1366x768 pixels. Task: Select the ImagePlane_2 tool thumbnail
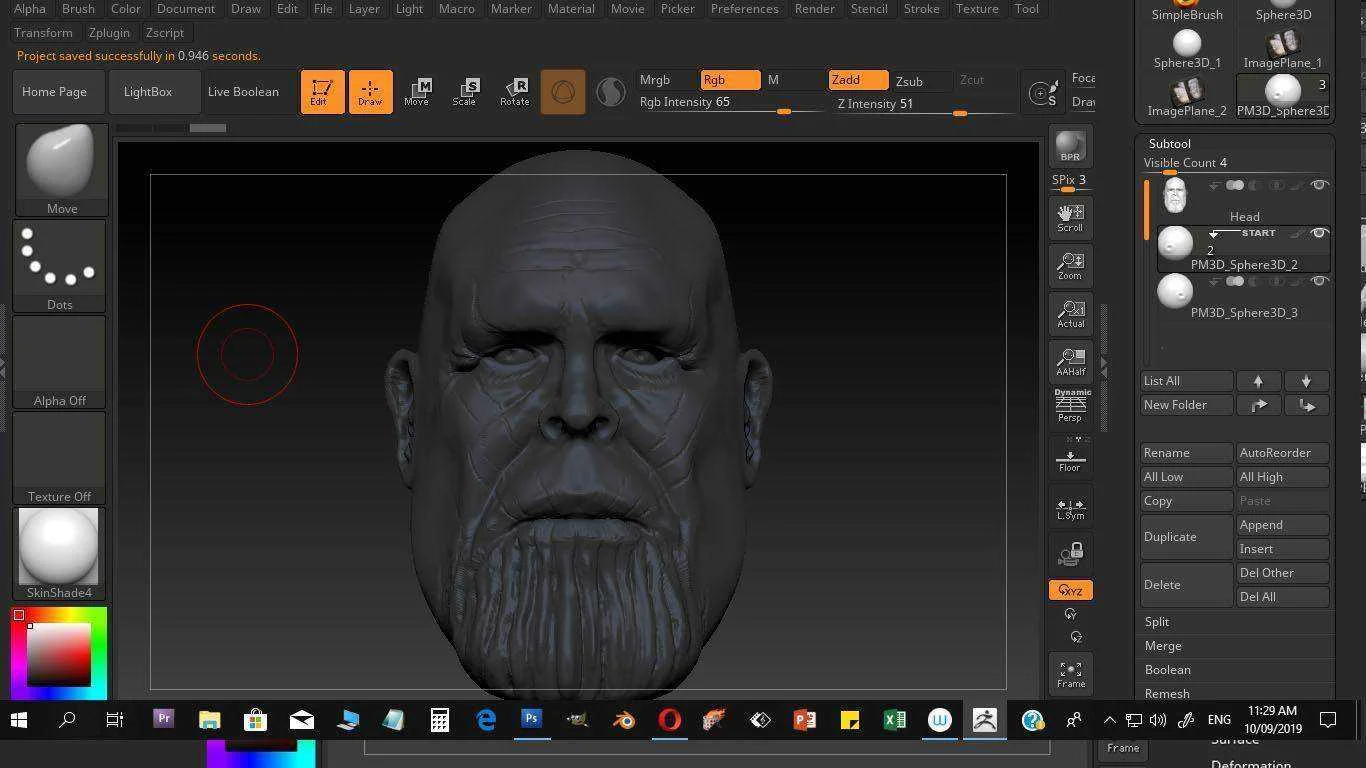point(1187,98)
